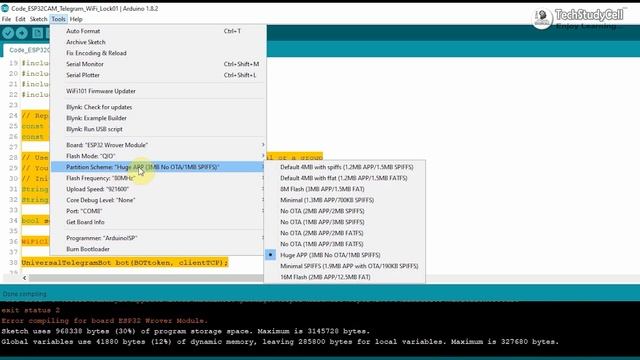Image resolution: width=640 pixels, height=360 pixels.
Task: Click the "exit status 2" console line
Action: [x=31, y=310]
